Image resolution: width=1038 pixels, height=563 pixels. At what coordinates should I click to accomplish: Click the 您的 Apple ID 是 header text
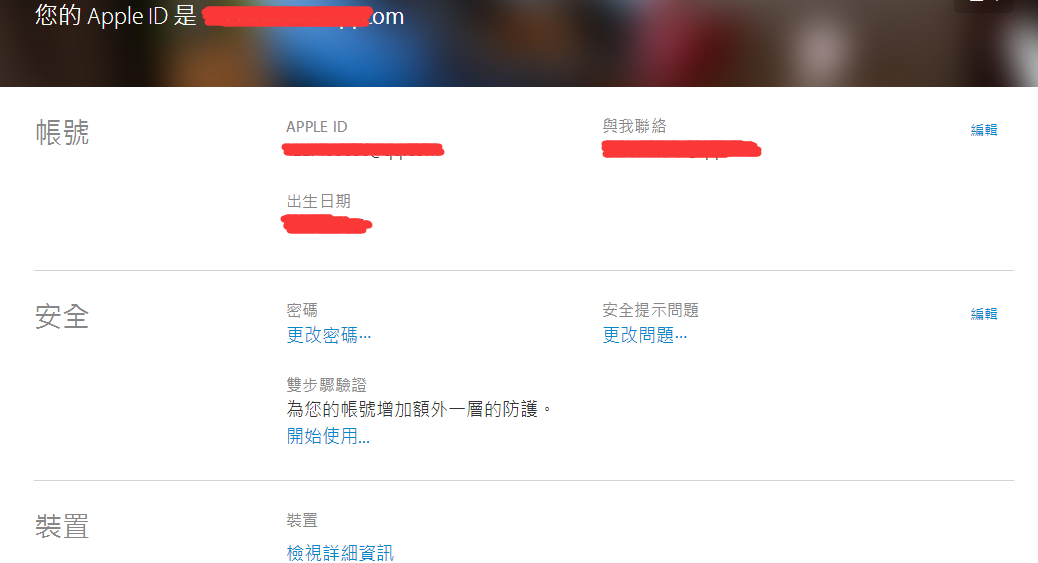coord(116,16)
